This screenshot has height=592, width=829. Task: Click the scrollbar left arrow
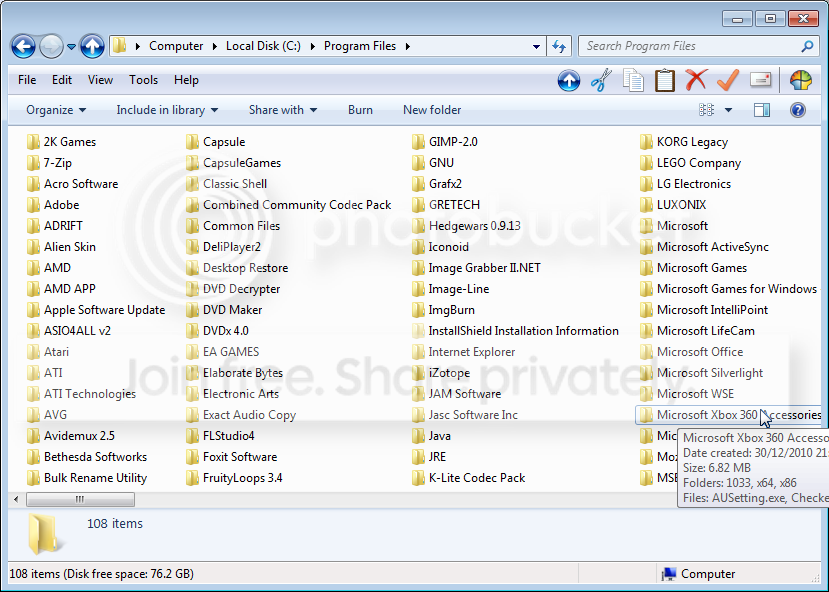point(16,500)
